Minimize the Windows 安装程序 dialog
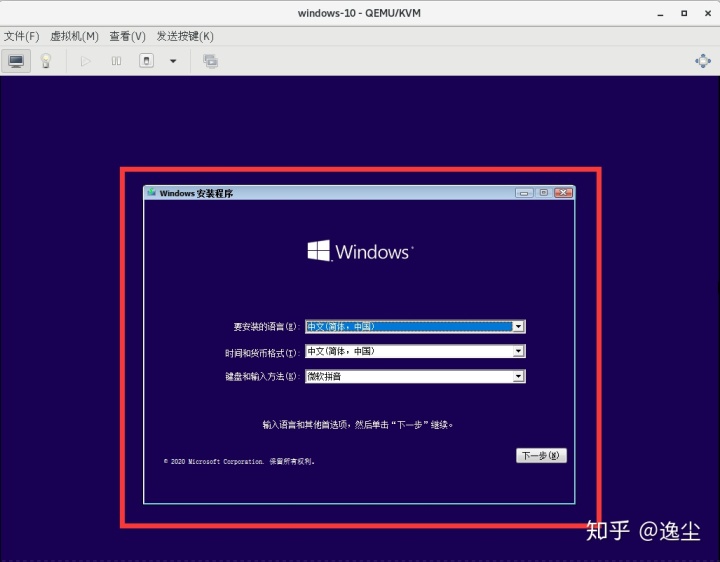This screenshot has height=562, width=720. tap(524, 193)
